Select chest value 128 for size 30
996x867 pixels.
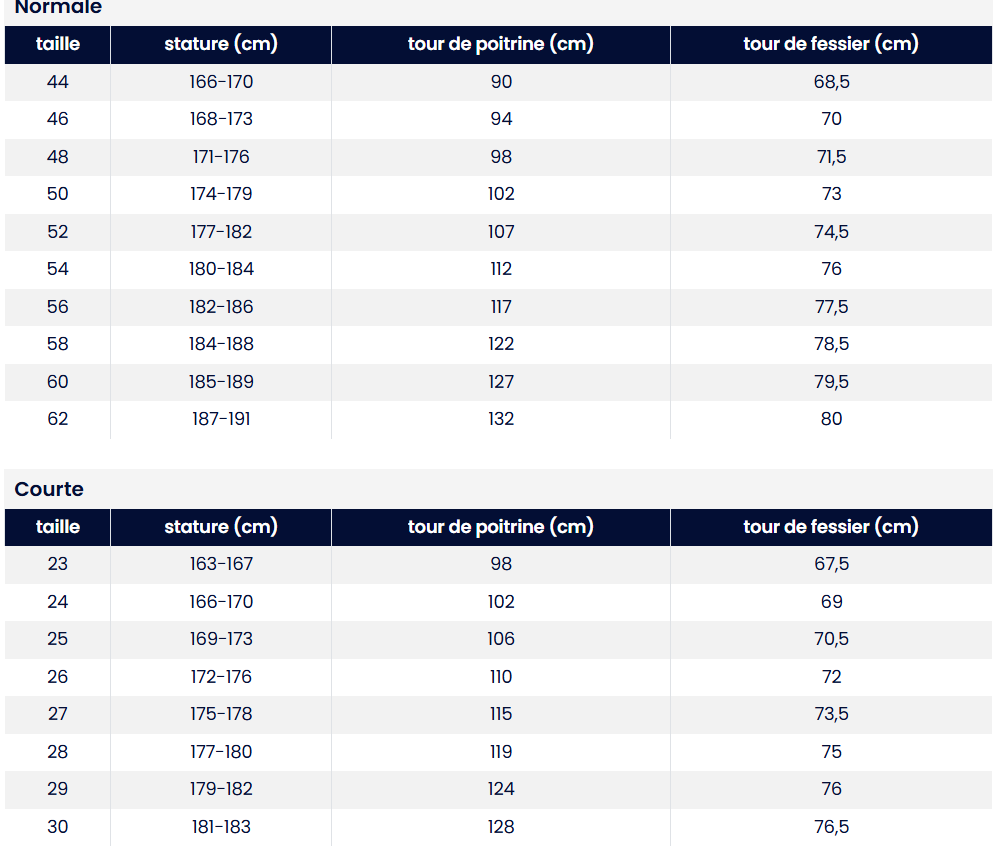tap(501, 827)
